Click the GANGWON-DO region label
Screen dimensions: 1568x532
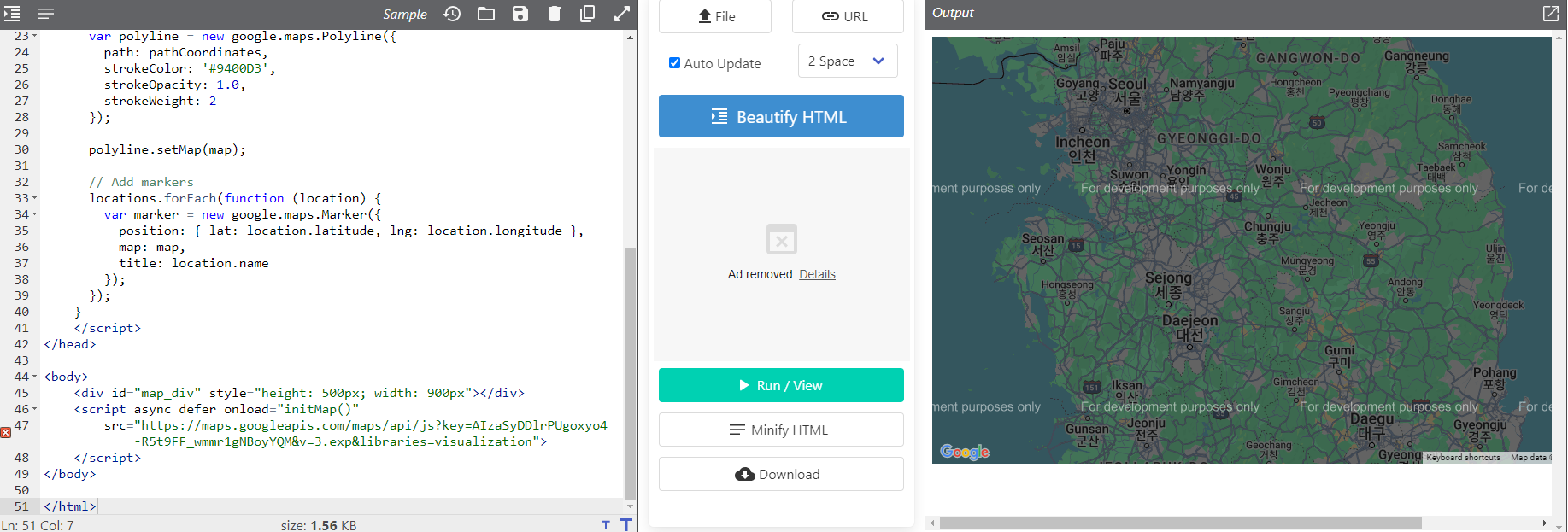[x=1307, y=59]
